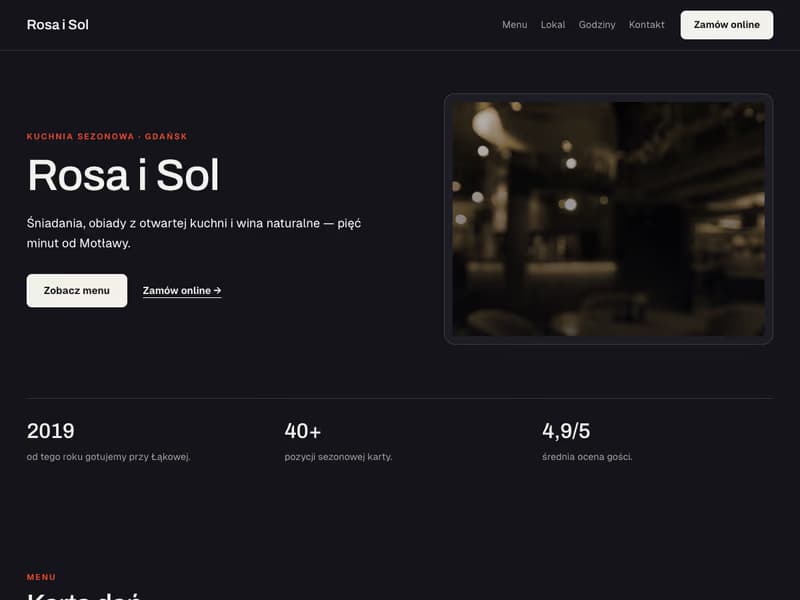This screenshot has width=800, height=600.
Task: Click the header Zamów online button
Action: click(727, 25)
